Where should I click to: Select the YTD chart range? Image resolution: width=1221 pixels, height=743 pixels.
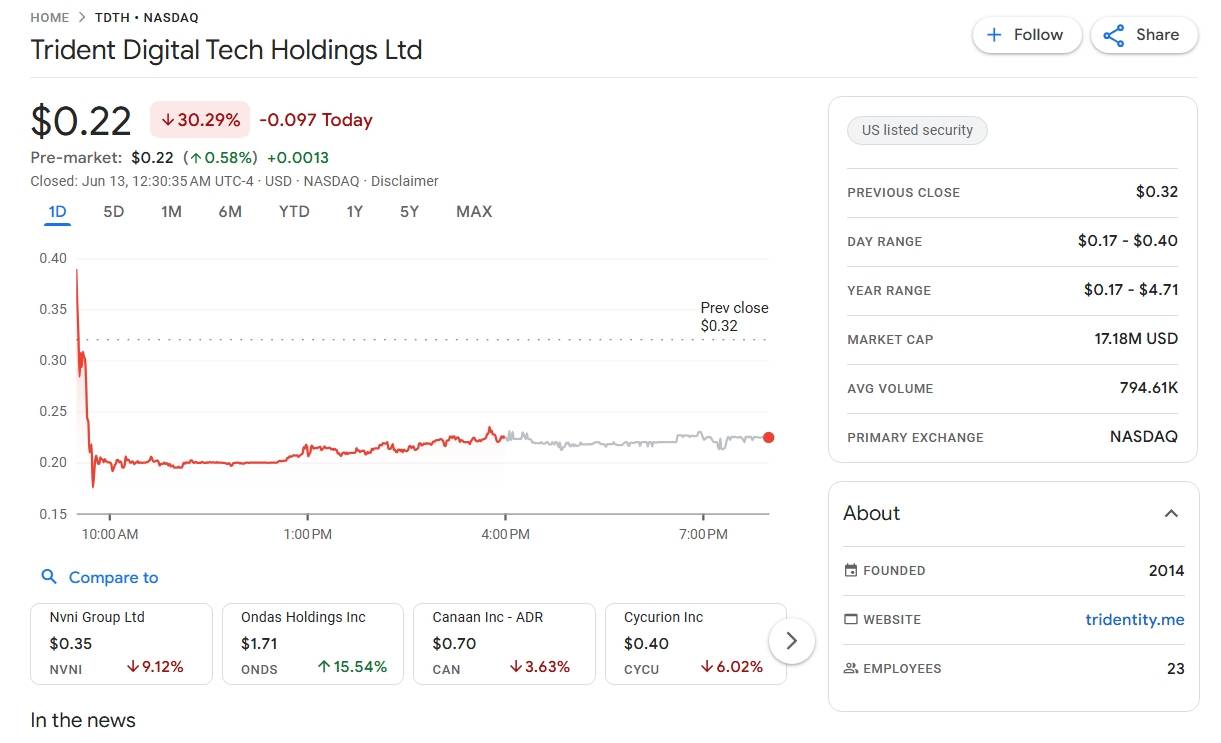coord(294,212)
